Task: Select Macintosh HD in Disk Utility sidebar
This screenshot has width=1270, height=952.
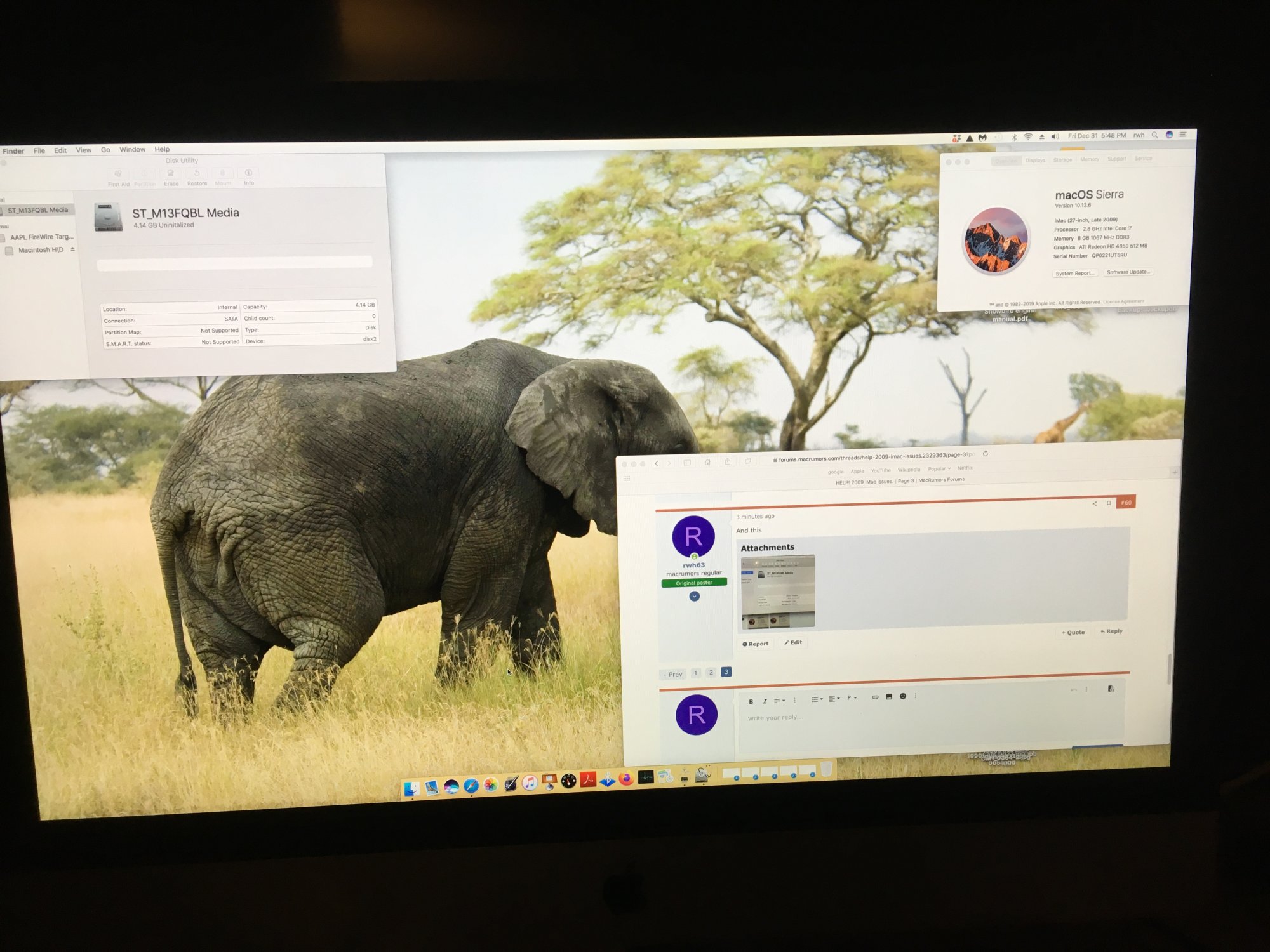Action: pyautogui.click(x=40, y=250)
